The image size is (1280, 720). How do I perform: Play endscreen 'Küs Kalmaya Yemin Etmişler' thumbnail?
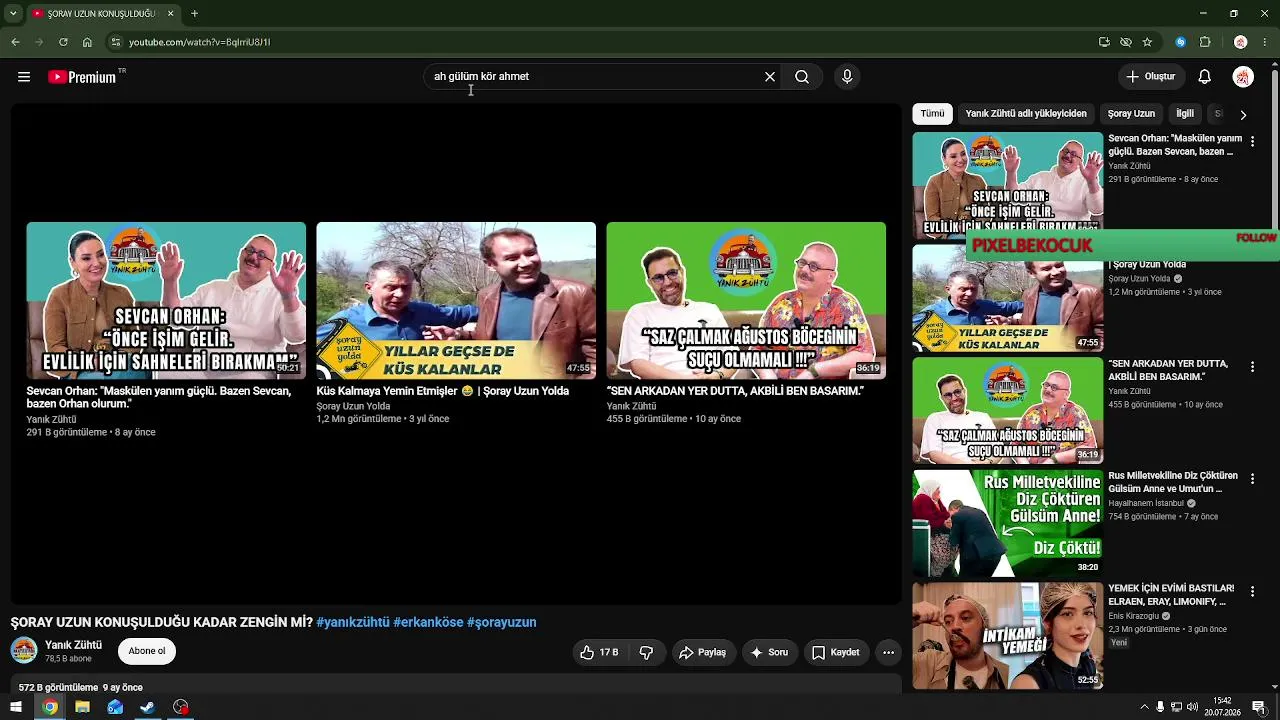(456, 300)
